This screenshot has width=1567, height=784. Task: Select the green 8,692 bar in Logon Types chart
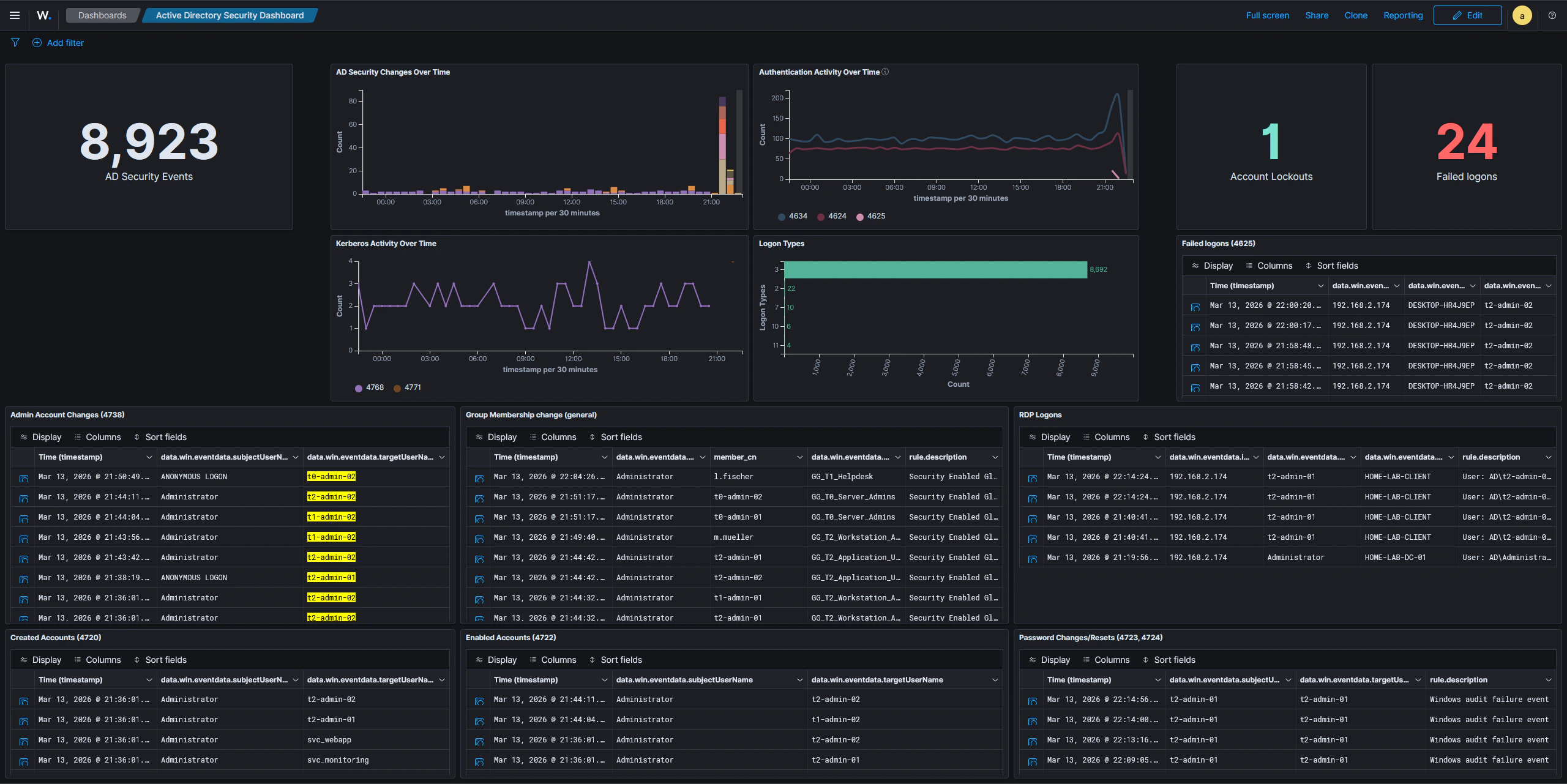(930, 269)
